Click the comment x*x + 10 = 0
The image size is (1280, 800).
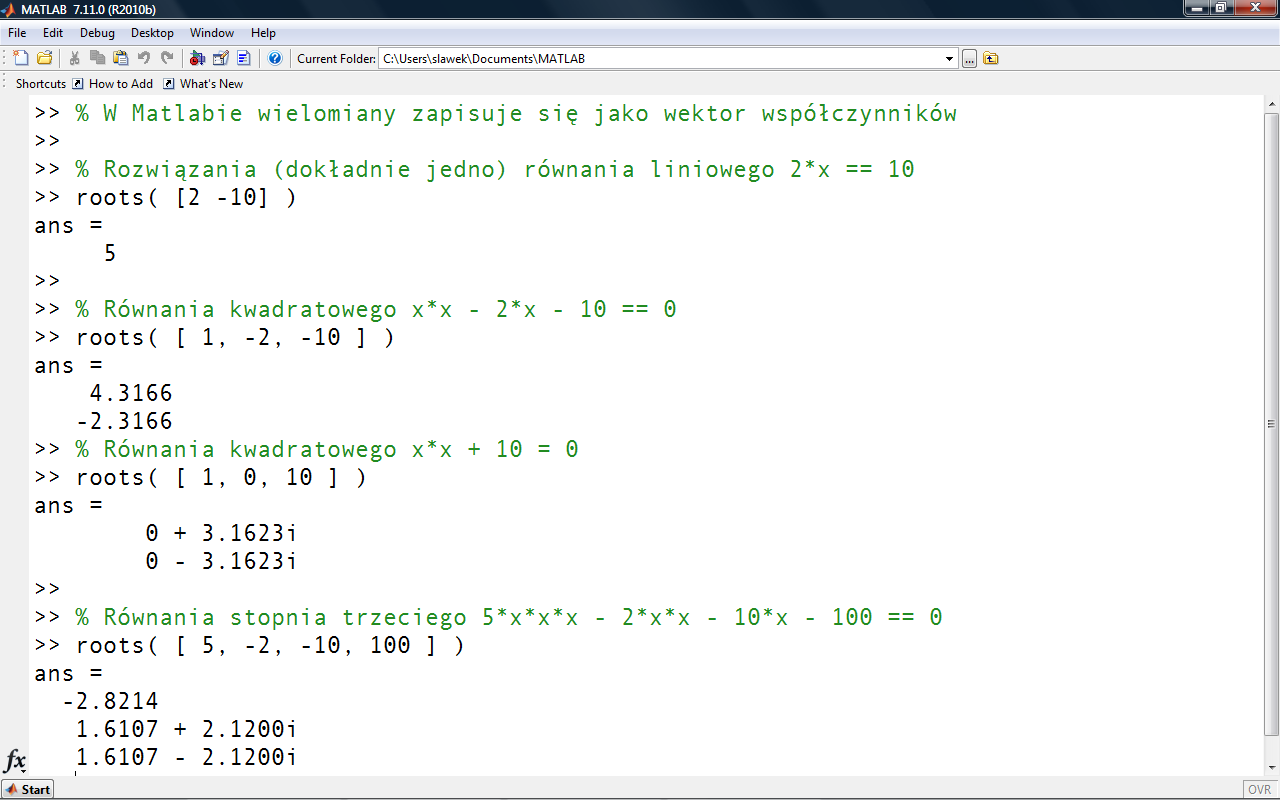(x=327, y=450)
